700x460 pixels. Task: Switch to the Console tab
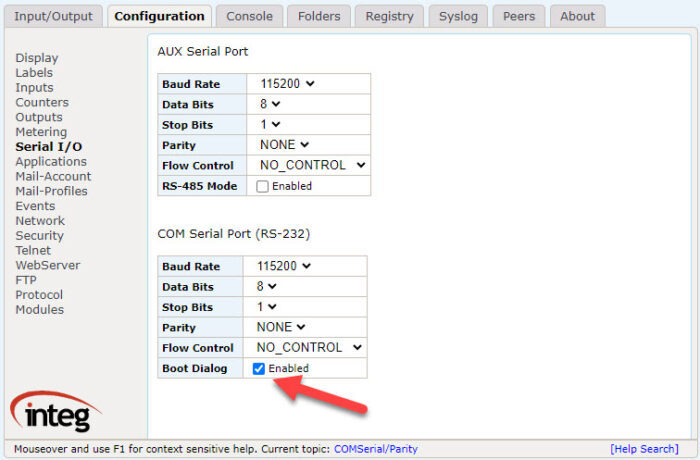point(250,17)
